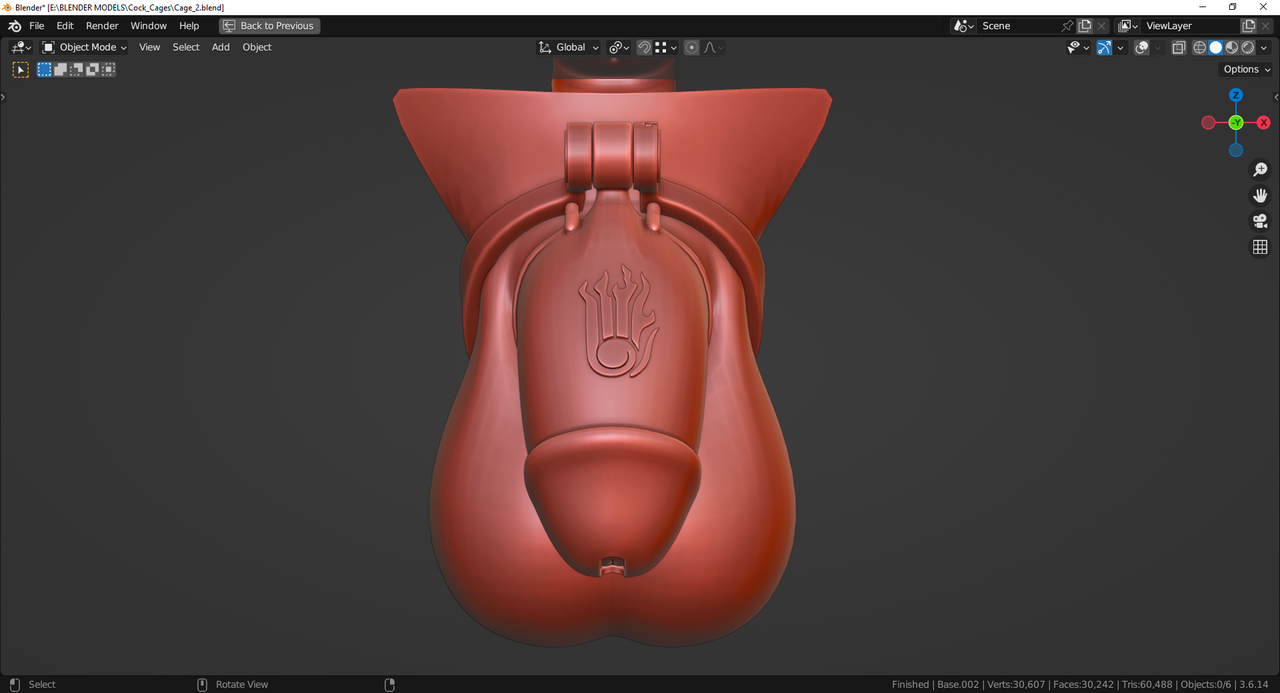Switch to Rendered viewport shading
Image resolution: width=1280 pixels, height=693 pixels.
click(1248, 47)
